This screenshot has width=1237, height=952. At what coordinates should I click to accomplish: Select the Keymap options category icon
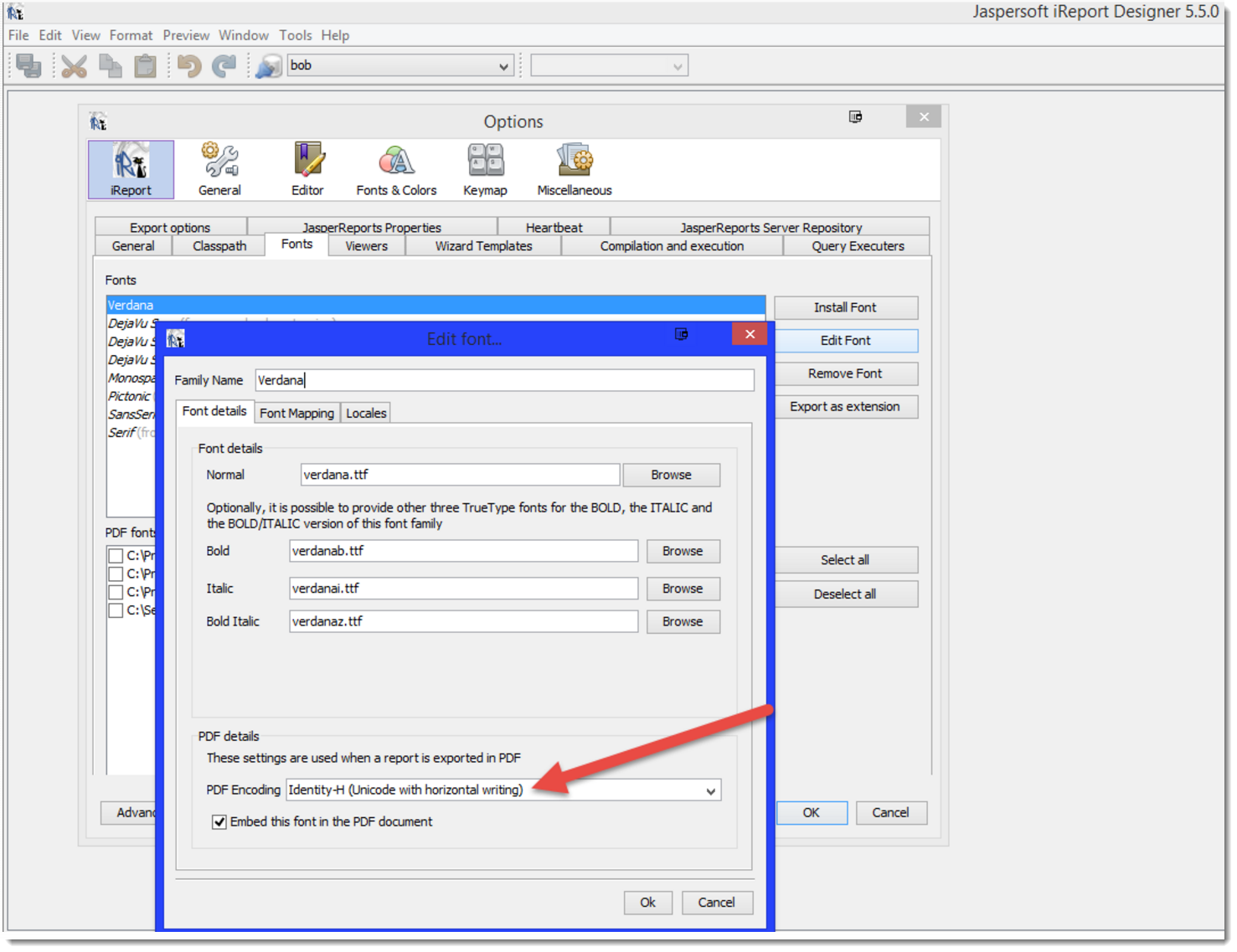[486, 169]
